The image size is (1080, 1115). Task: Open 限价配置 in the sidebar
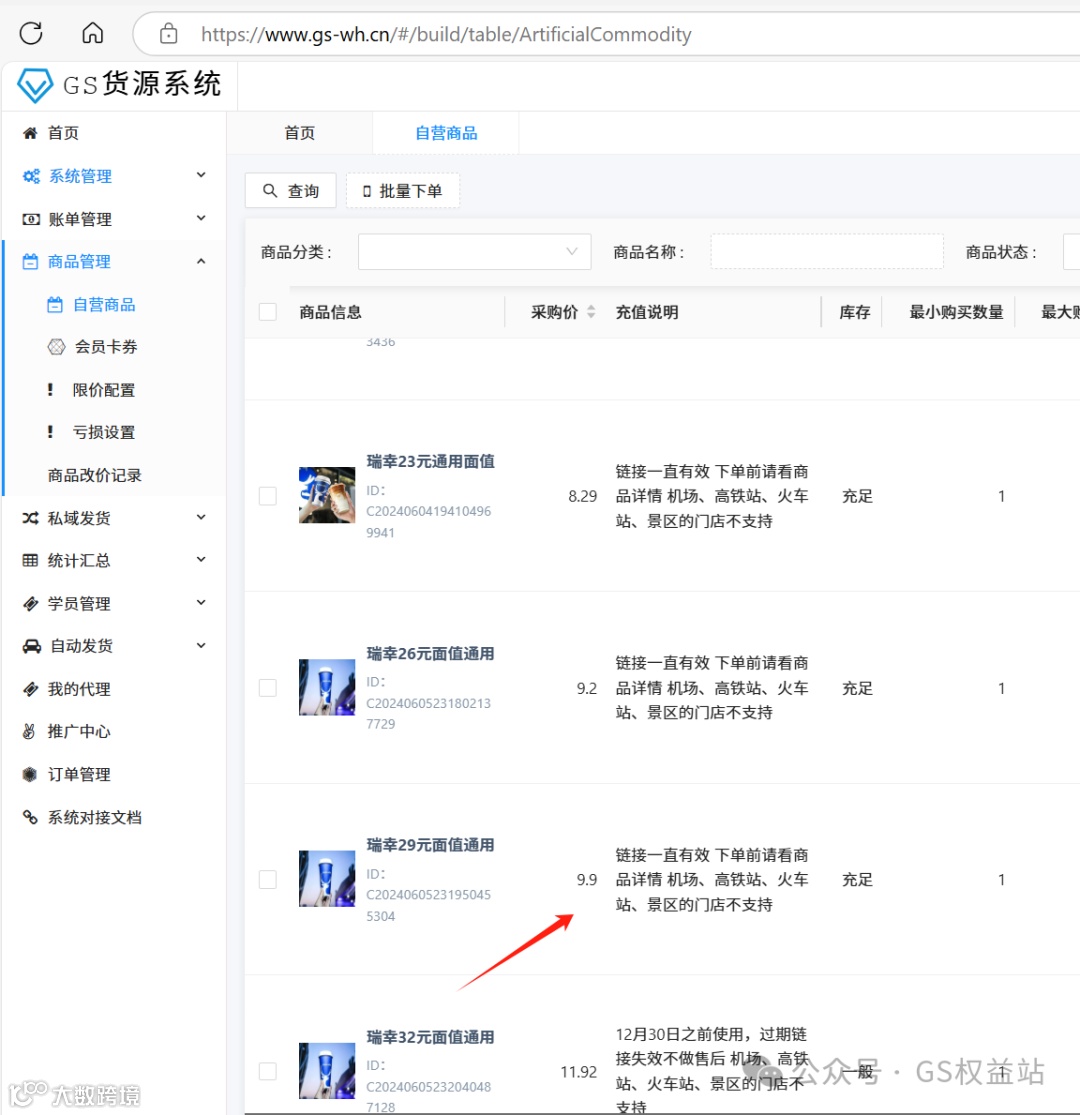click(x=104, y=390)
